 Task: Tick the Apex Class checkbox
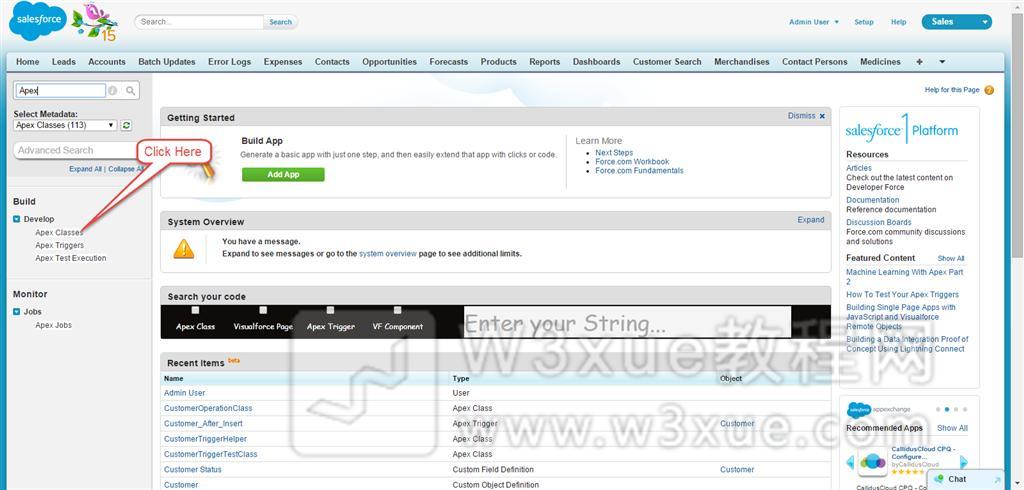coord(195,310)
